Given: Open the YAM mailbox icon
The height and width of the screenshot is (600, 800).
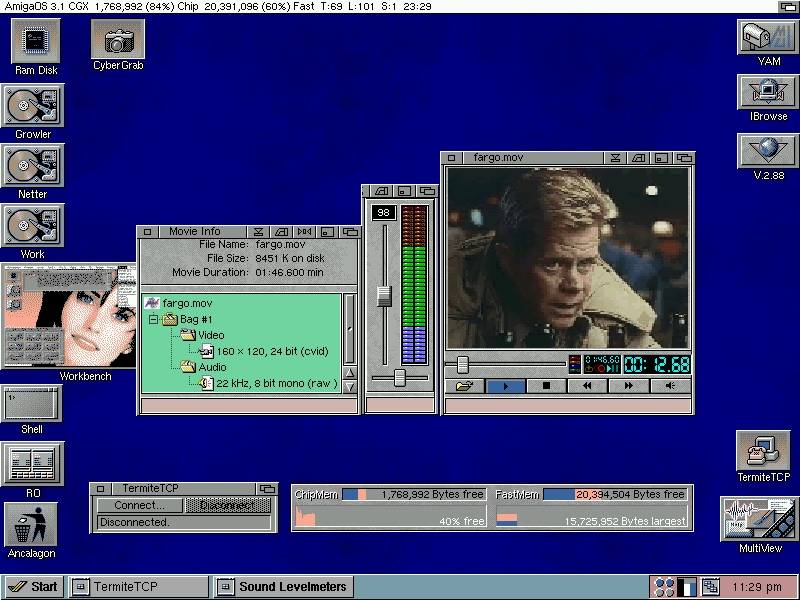Looking at the screenshot, I should click(767, 36).
